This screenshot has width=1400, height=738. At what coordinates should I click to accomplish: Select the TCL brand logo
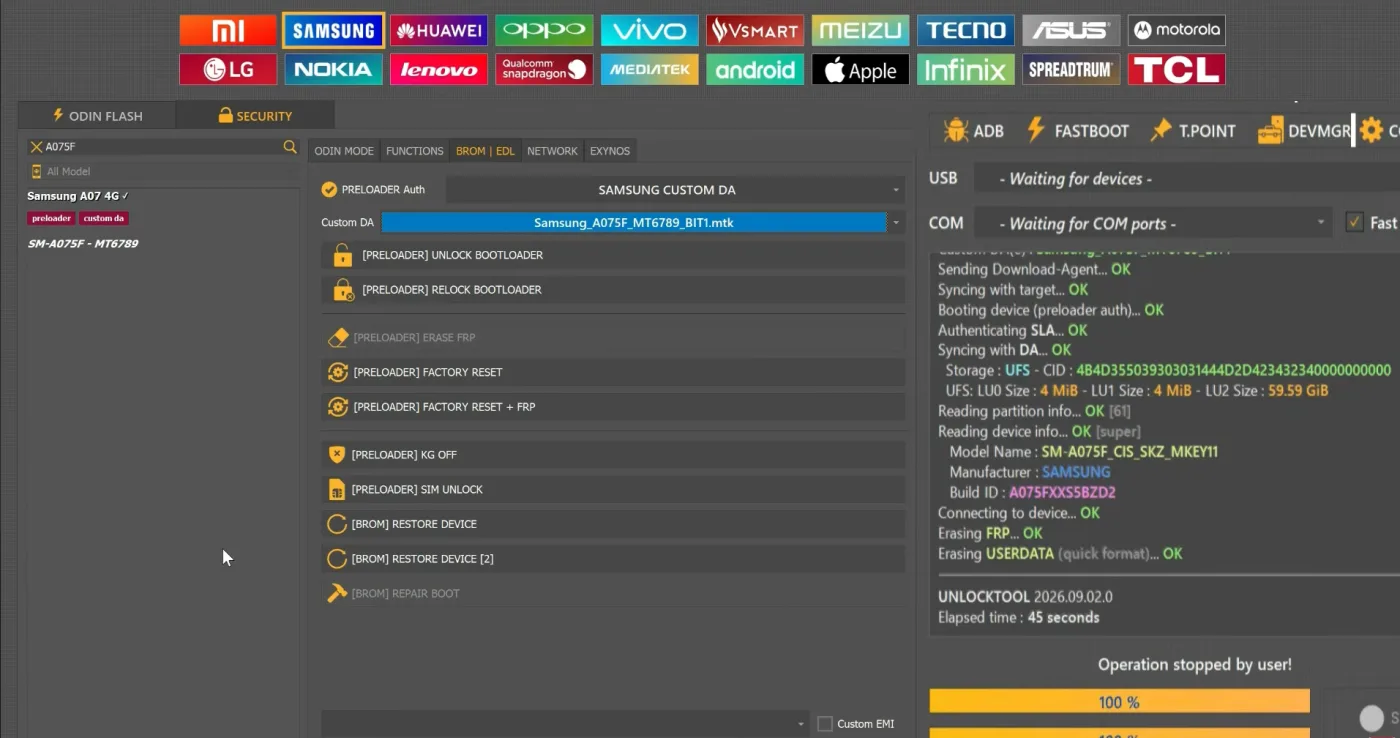[x=1177, y=69]
